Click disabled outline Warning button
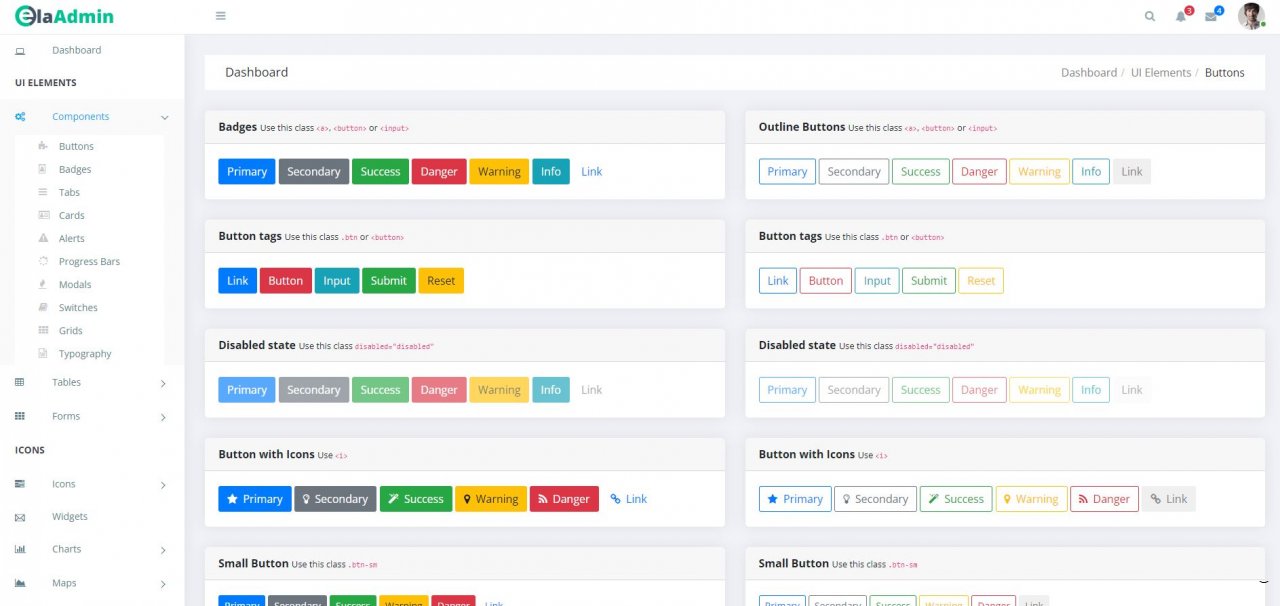The height and width of the screenshot is (606, 1280). 1040,389
